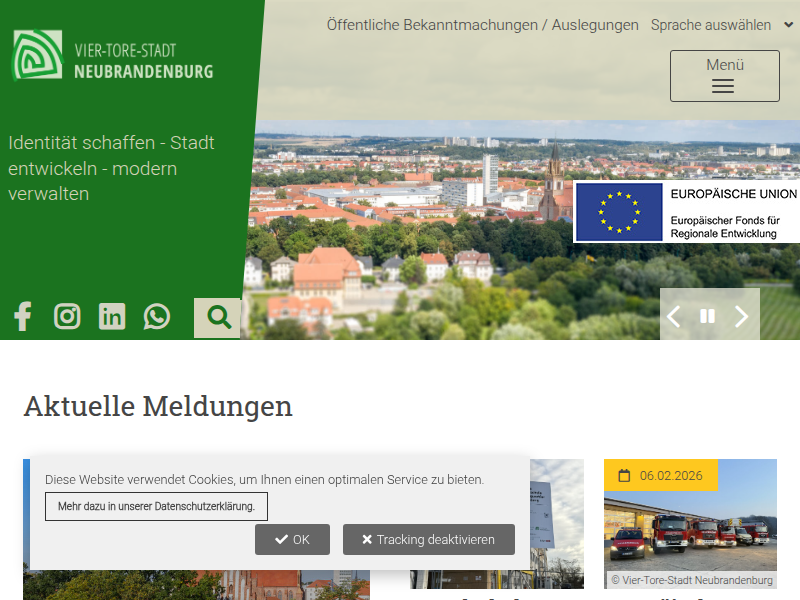This screenshot has height=600, width=800.
Task: Accept cookies with the OK button
Action: click(292, 540)
